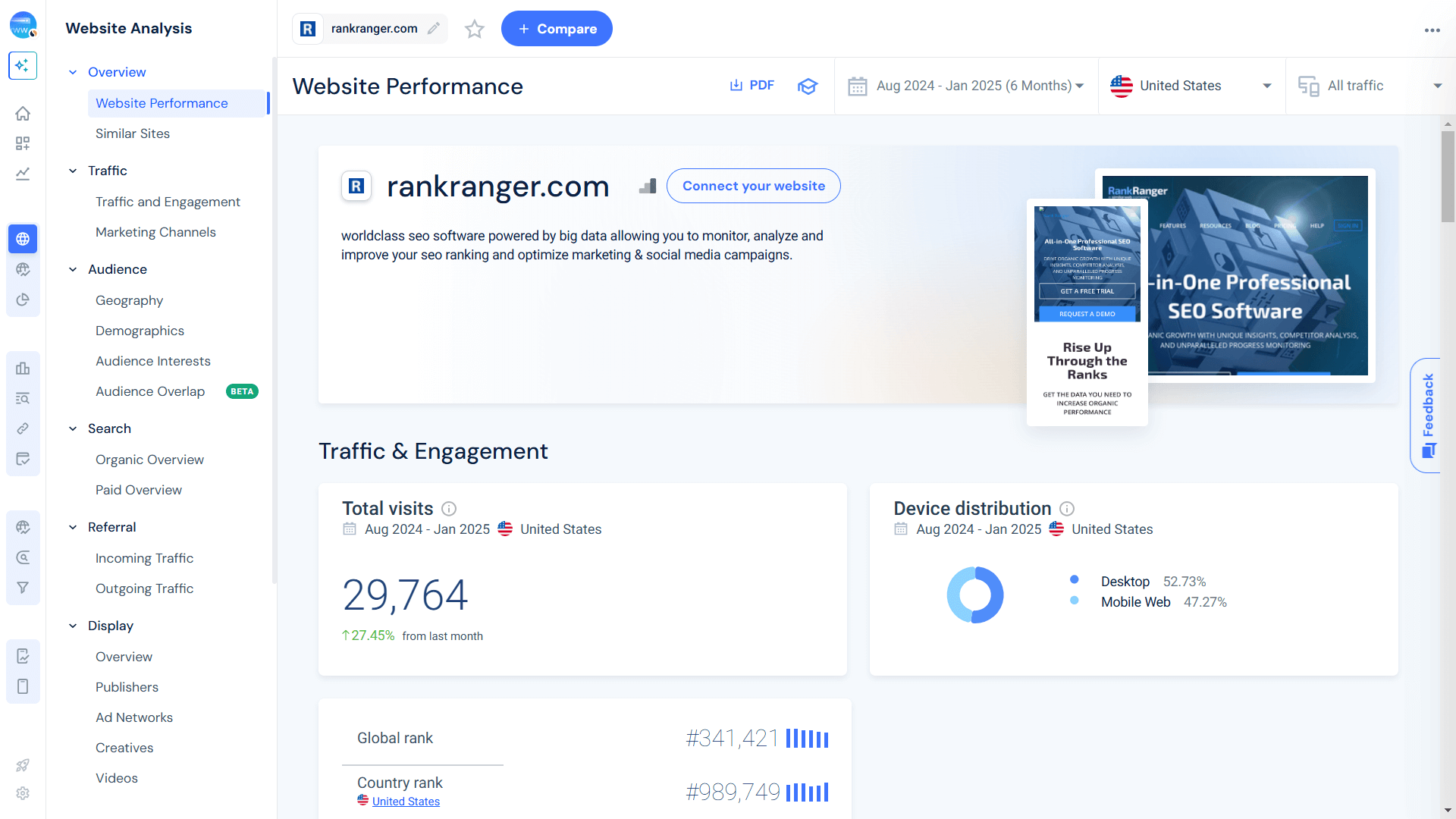The width and height of the screenshot is (1456, 819).
Task: Open United States link under Country rank
Action: tap(406, 802)
